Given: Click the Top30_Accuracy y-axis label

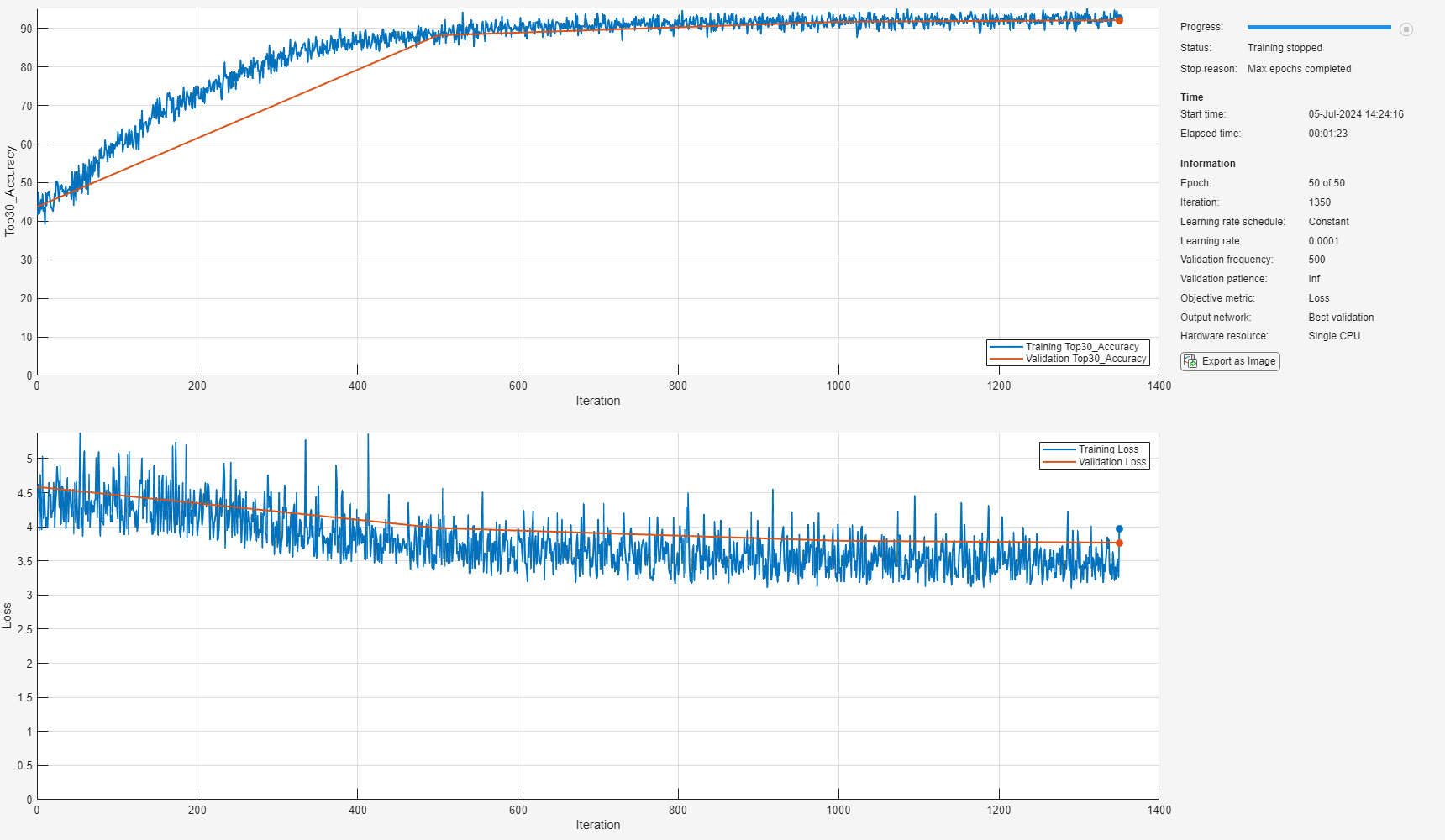Looking at the screenshot, I should tap(10, 191).
